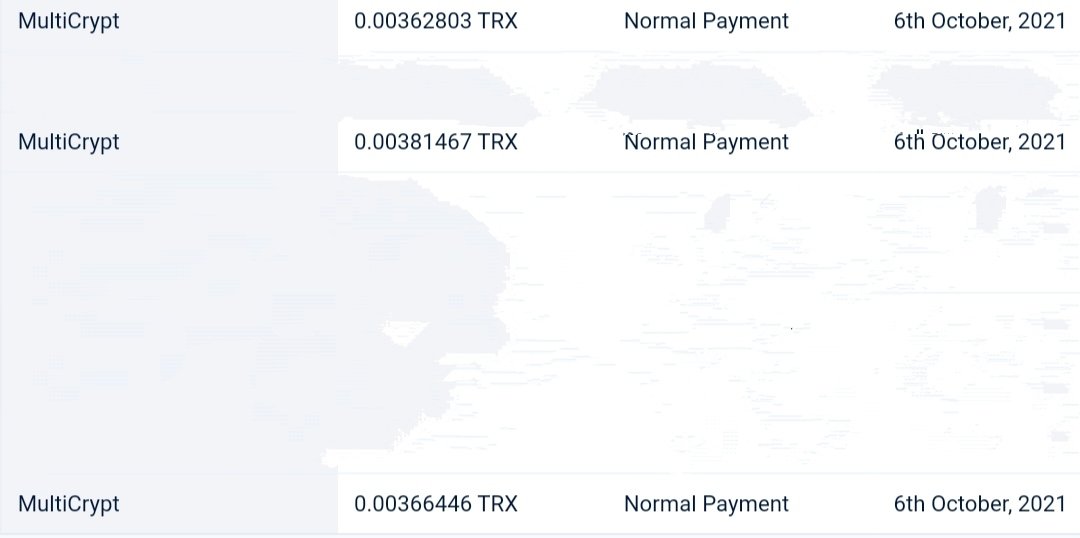The image size is (1080, 538).
Task: Click the date in the 0.00381467 row
Action: (979, 142)
